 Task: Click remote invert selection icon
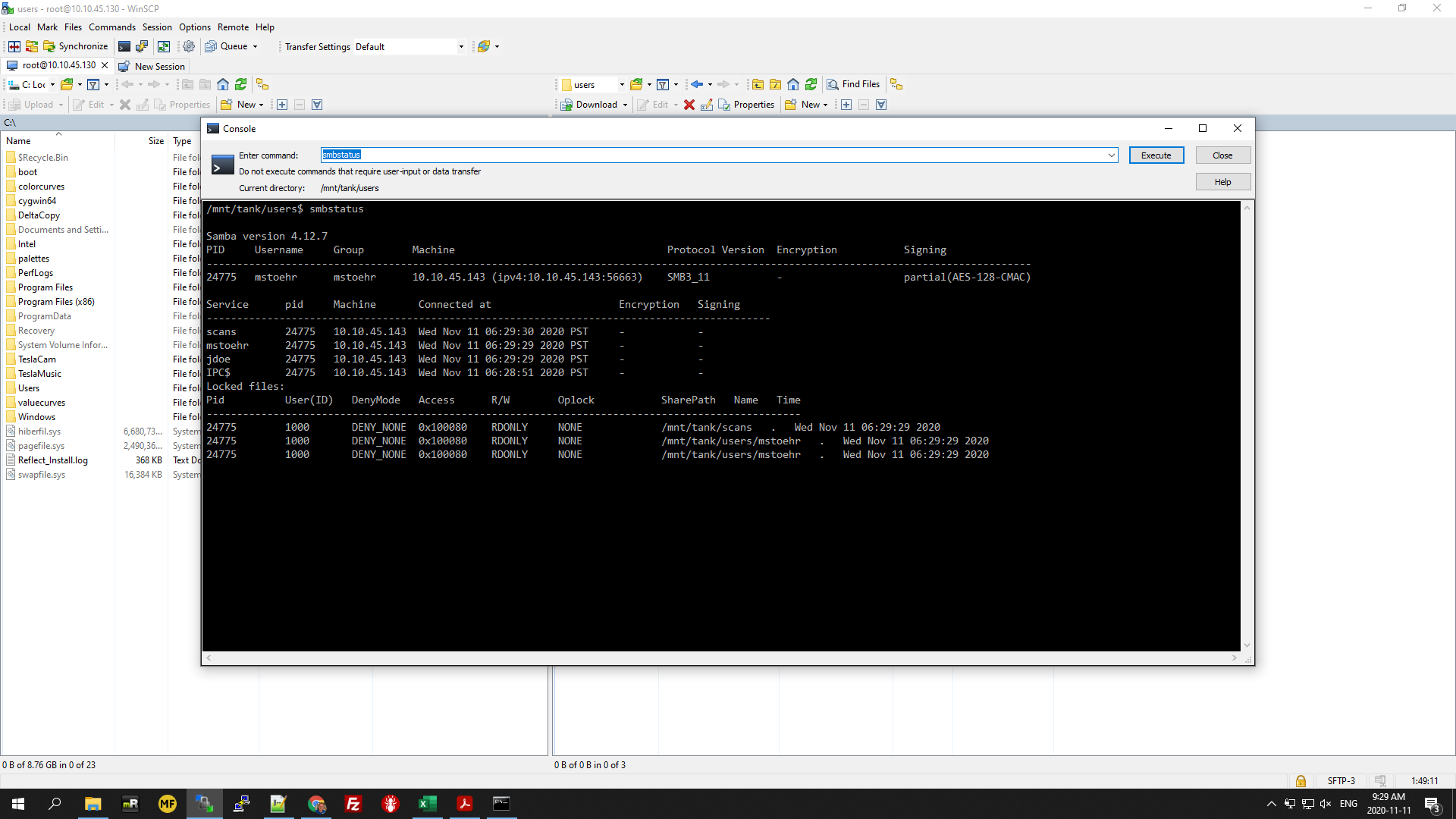(881, 105)
